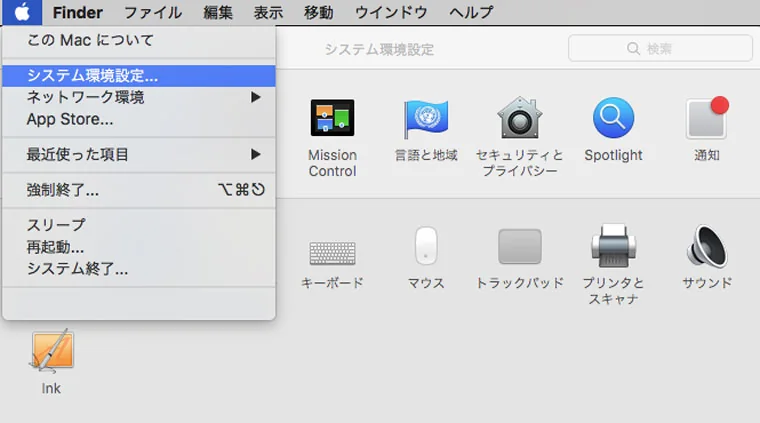Open 言語と地域 preference pane
The image size is (760, 423).
(x=426, y=130)
